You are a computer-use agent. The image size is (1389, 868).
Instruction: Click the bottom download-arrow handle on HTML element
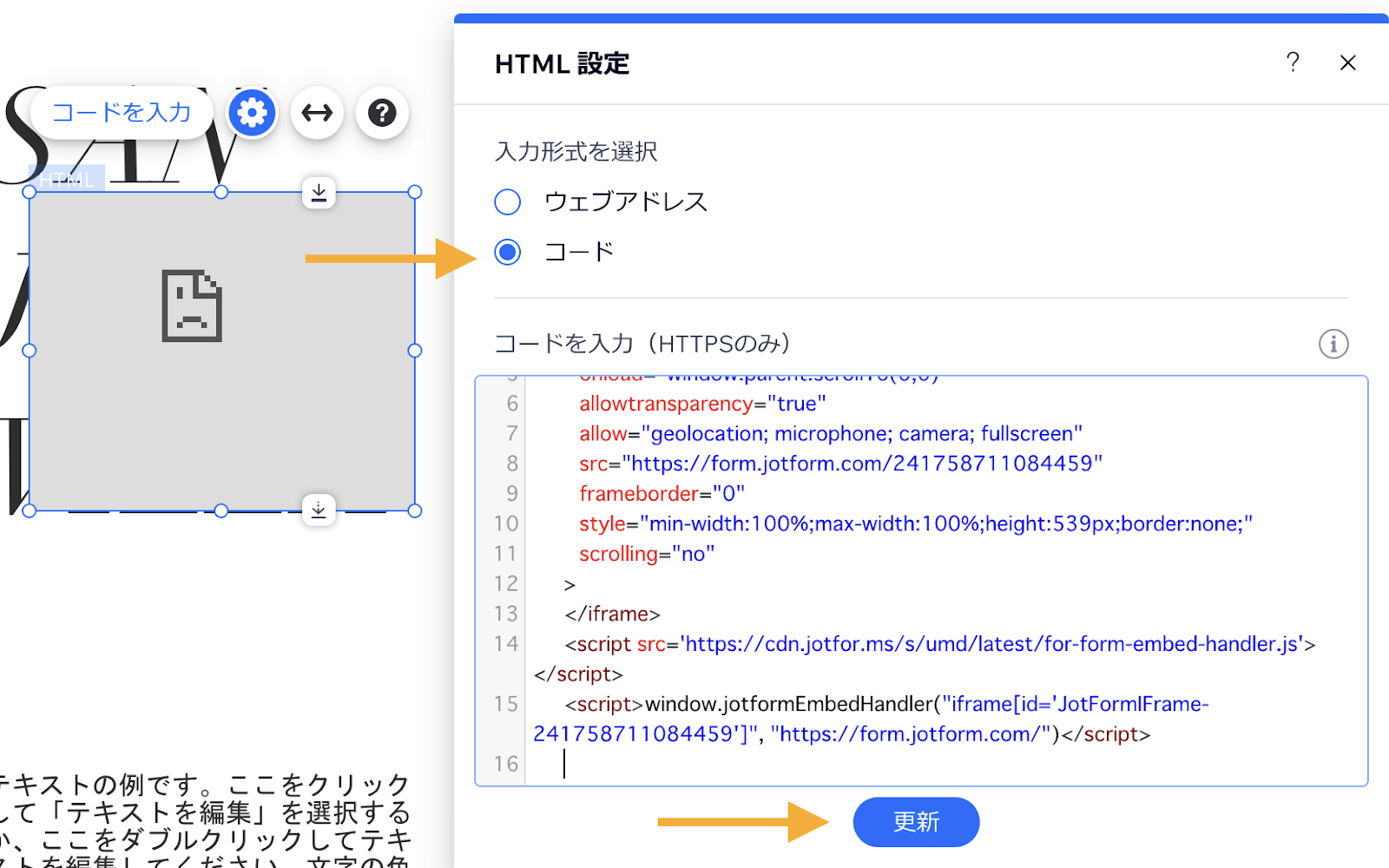319,510
